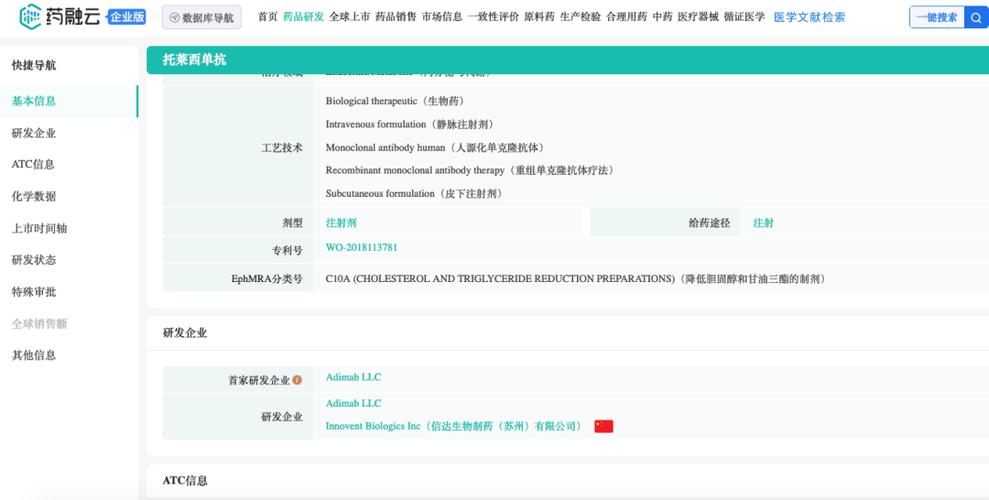
Task: Click the blue search magnifier icon
Action: pyautogui.click(x=976, y=18)
